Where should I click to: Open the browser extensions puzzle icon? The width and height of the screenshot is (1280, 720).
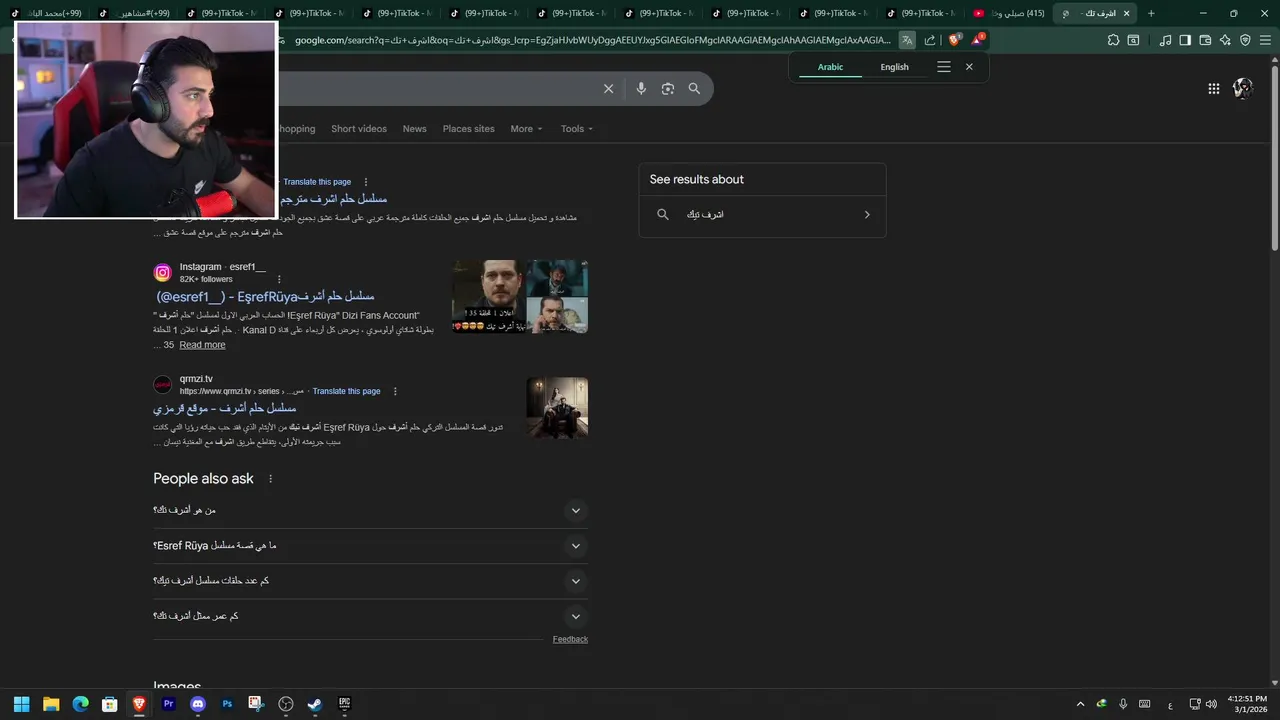1113,40
